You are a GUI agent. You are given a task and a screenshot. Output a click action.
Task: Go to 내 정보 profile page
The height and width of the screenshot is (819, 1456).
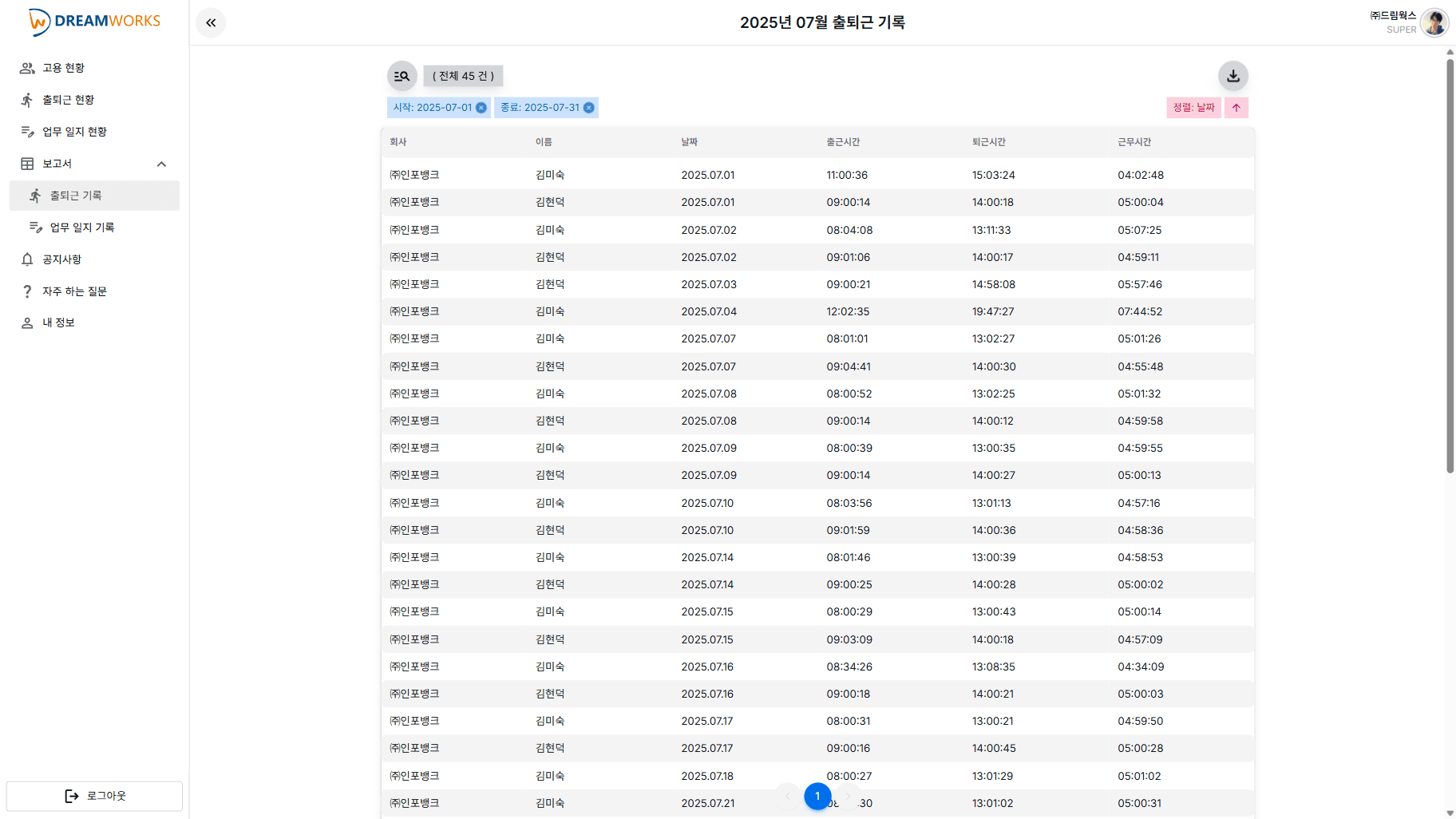(58, 322)
